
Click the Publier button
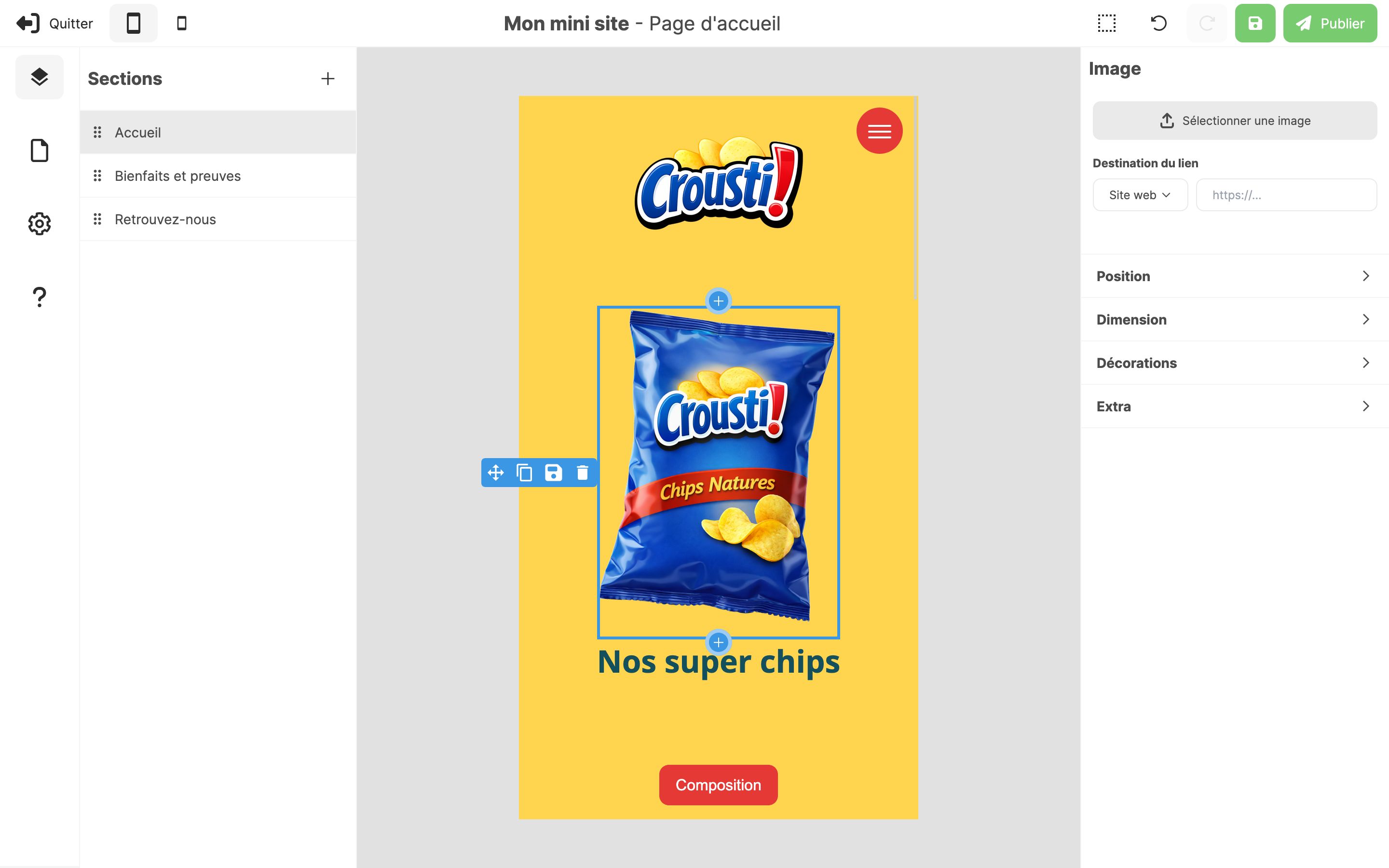1329,24
